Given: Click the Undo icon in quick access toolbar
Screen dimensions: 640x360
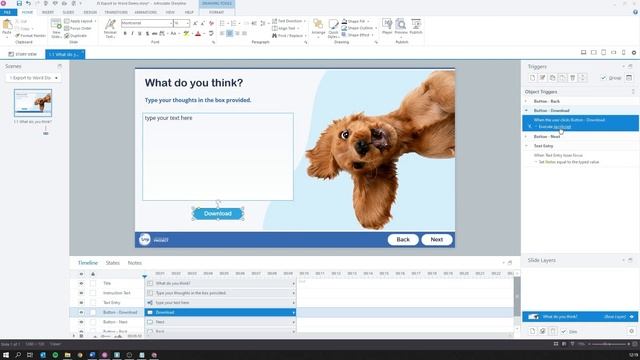Looking at the screenshot, I should click(x=28, y=3).
